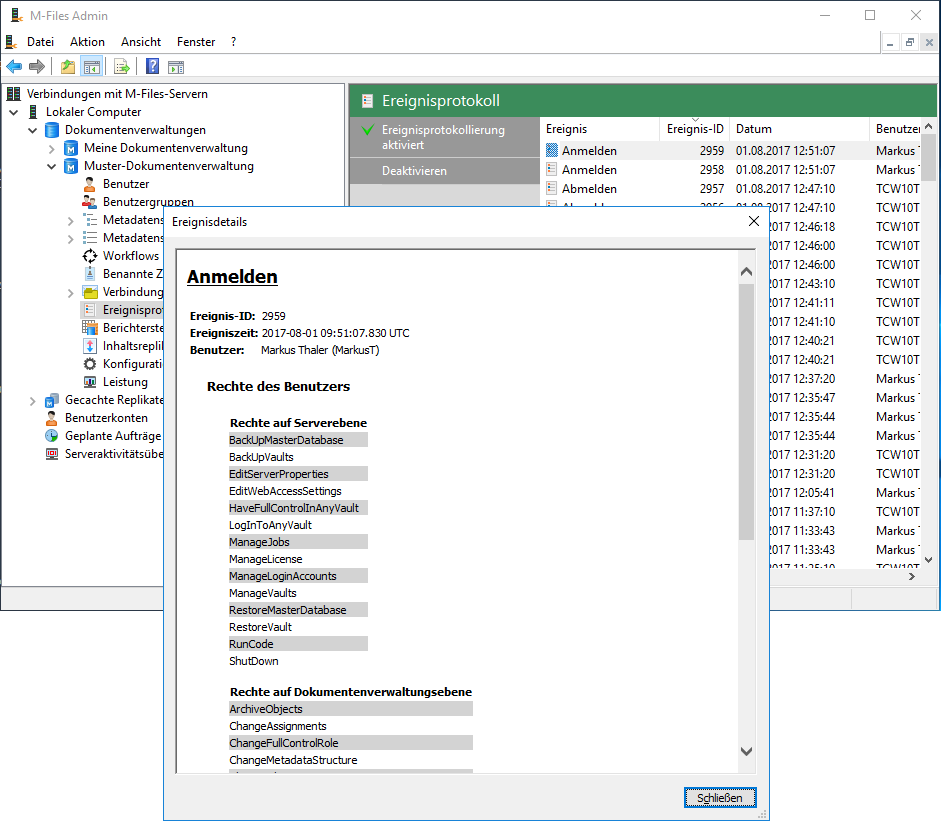Click the ManageLoginAccounts permission entry
941x821 pixels.
pos(298,576)
